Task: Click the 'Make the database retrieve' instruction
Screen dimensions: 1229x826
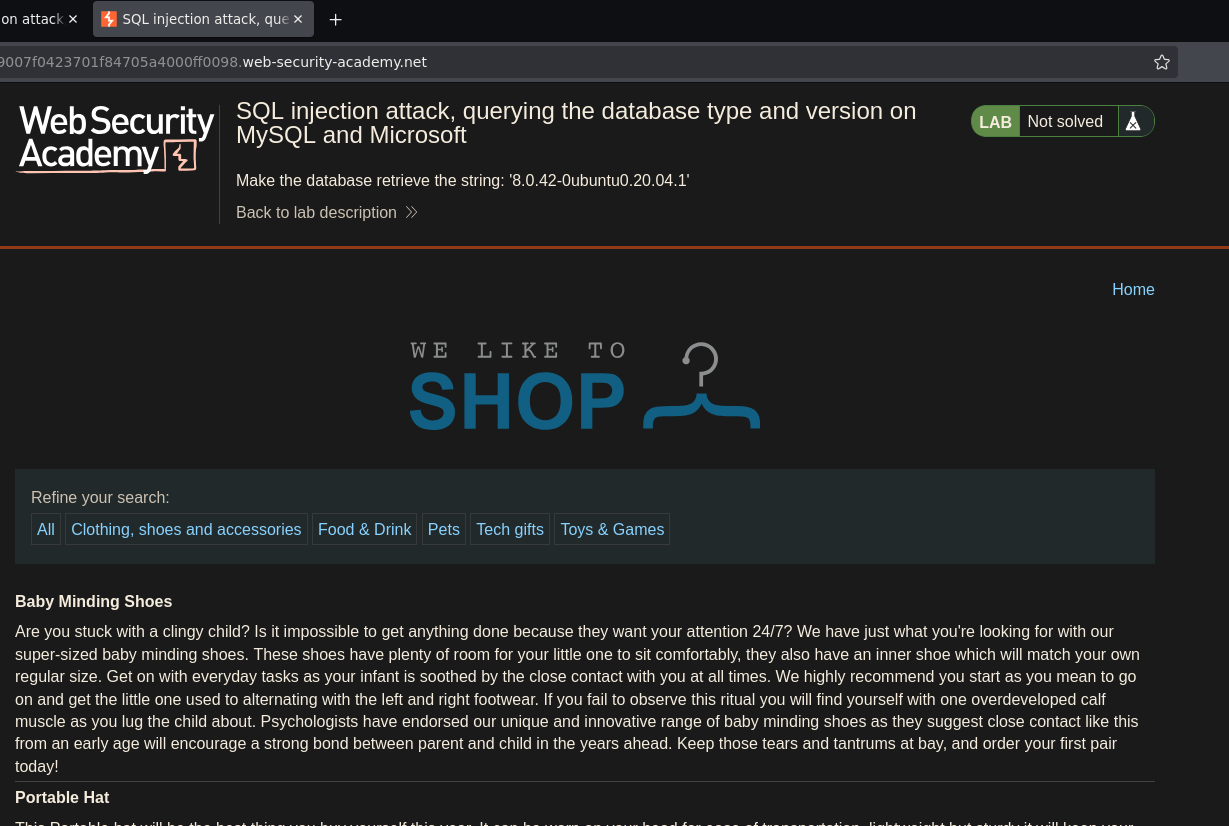Action: pos(463,181)
